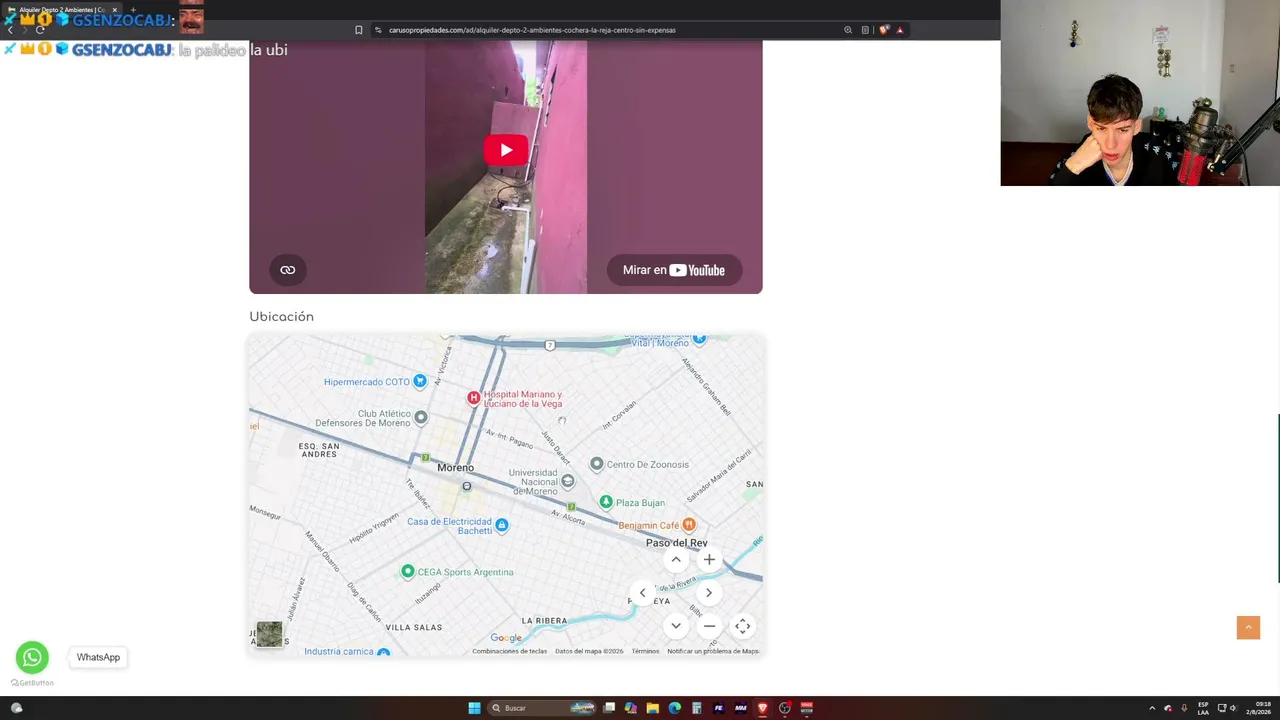The image size is (1280, 720).
Task: Select Industria carnica map marker
Action: coord(383,652)
